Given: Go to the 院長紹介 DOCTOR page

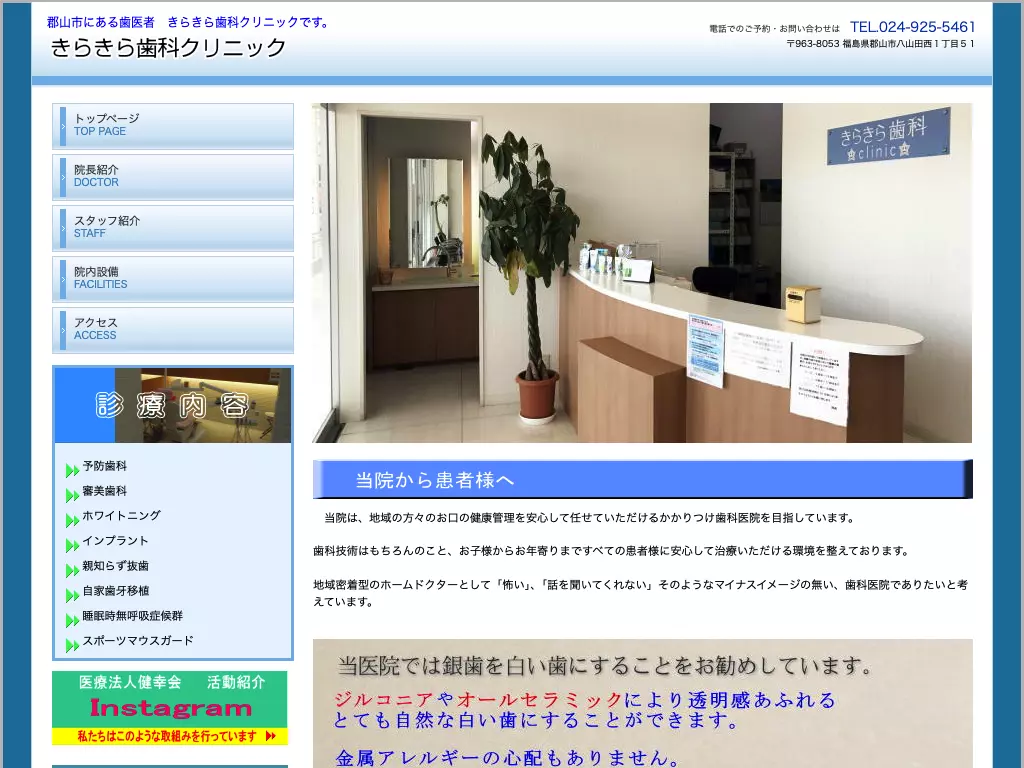Looking at the screenshot, I should pyautogui.click(x=172, y=177).
